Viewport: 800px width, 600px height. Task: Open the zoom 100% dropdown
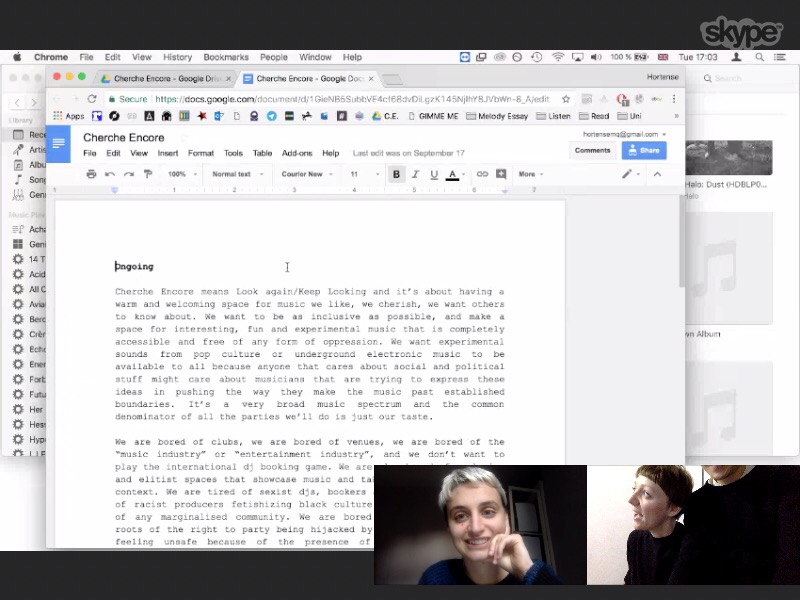(x=181, y=174)
